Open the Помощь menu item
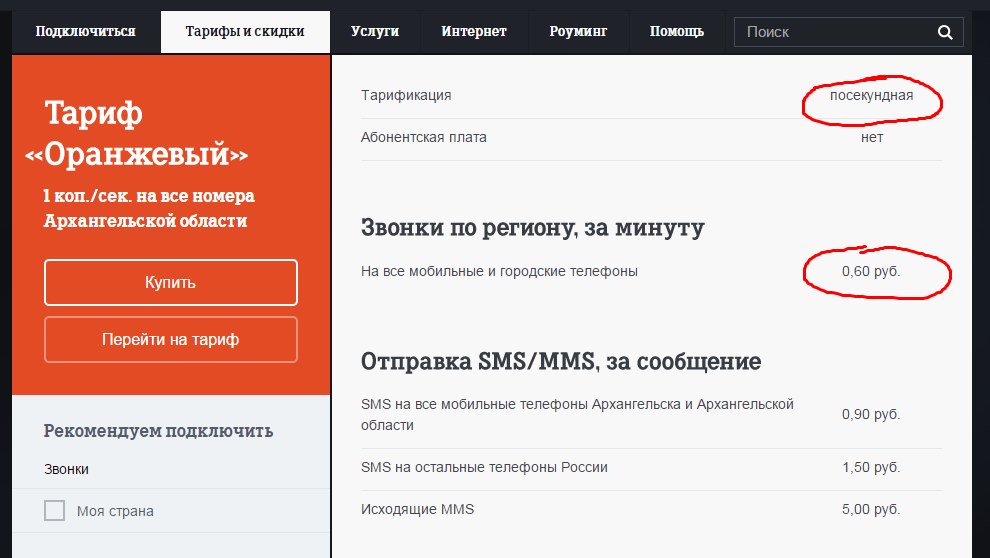The height and width of the screenshot is (558, 990). (x=676, y=32)
